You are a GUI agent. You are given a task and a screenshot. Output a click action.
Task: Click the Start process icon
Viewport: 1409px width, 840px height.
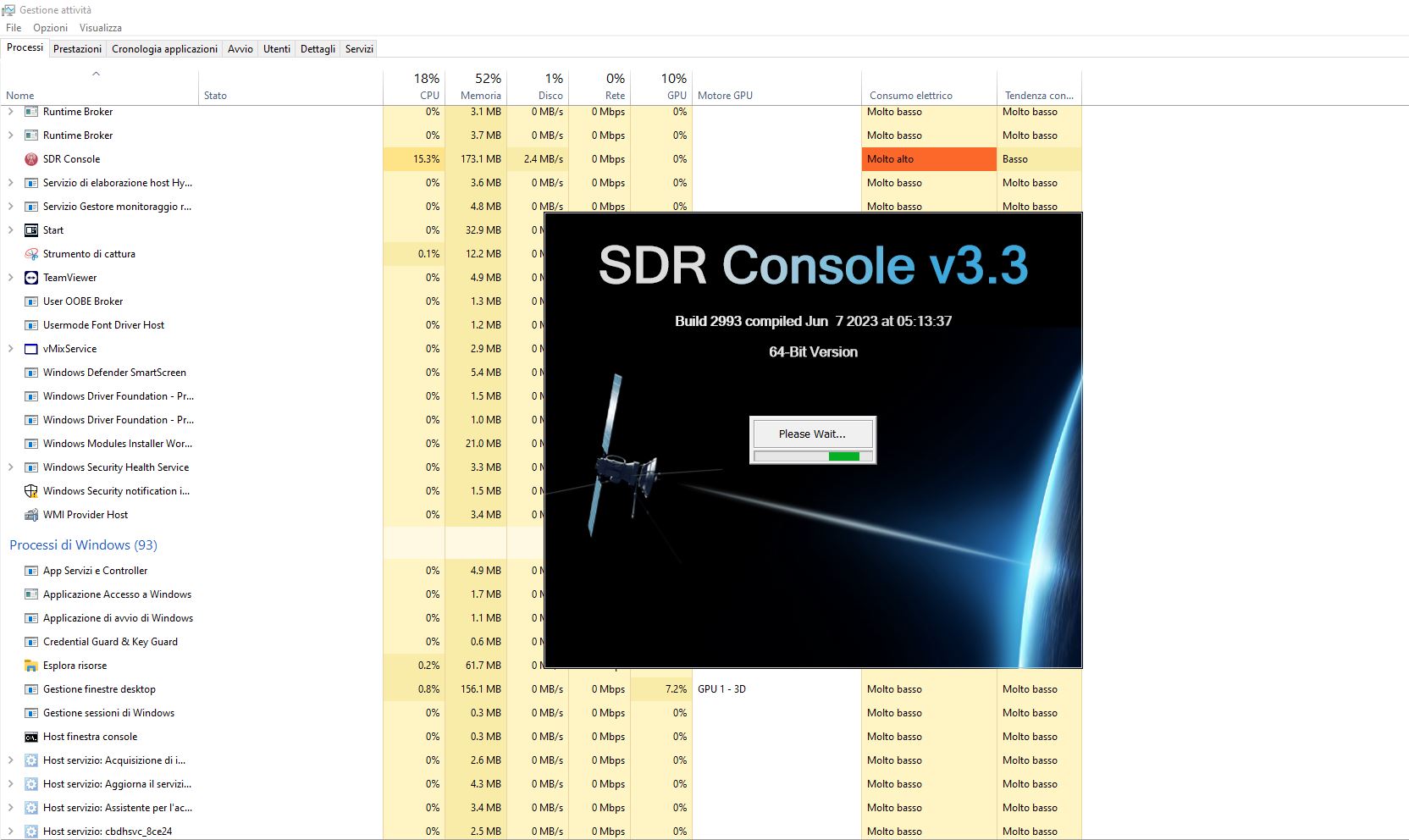tap(31, 230)
